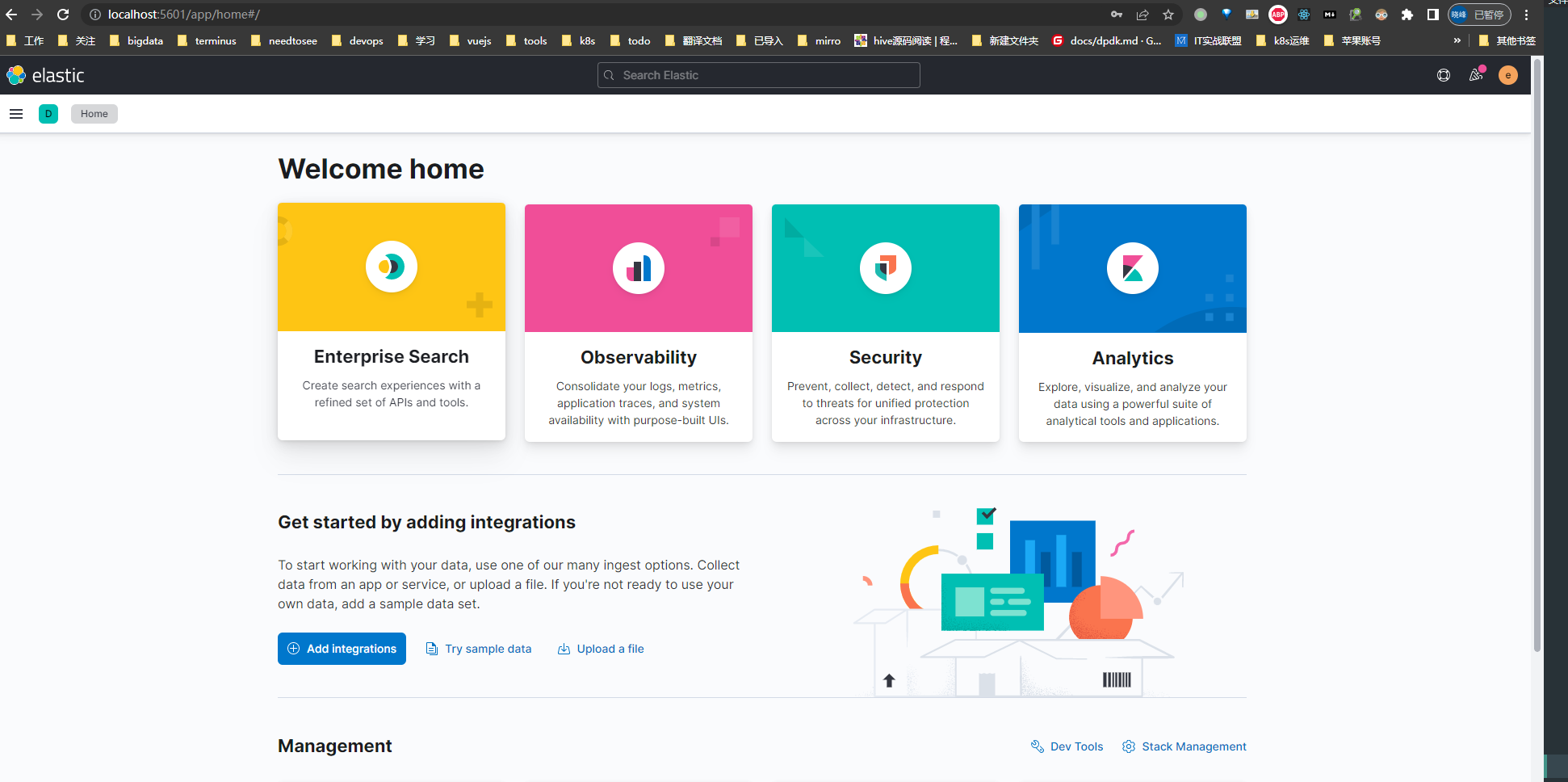1568x782 pixels.
Task: Open the AdBlock Plus extension
Action: [x=1278, y=15]
